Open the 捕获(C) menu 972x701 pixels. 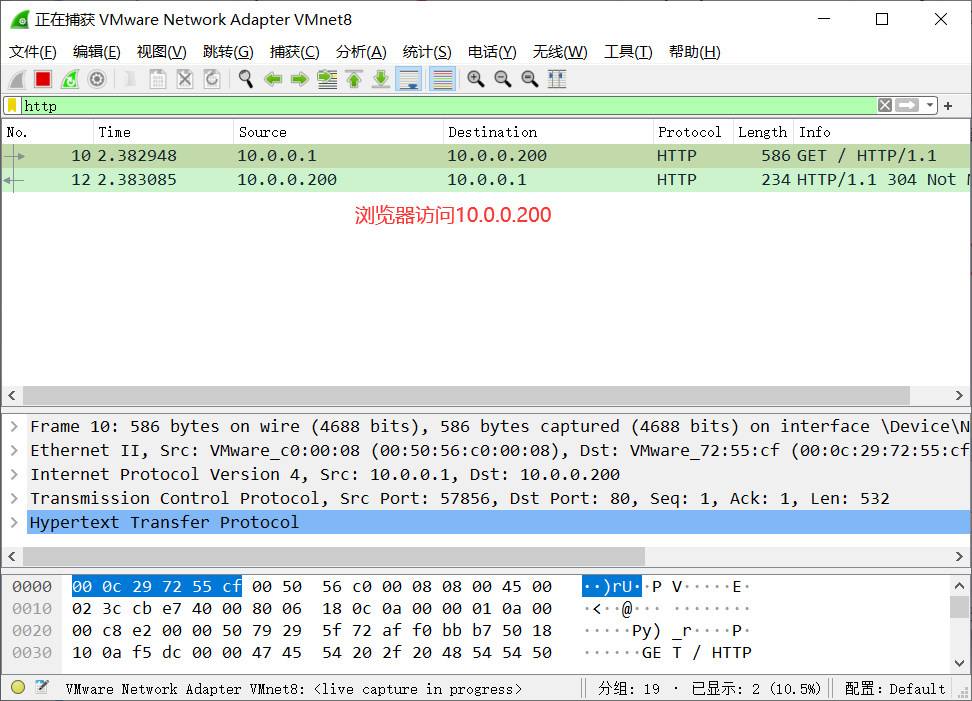click(294, 52)
